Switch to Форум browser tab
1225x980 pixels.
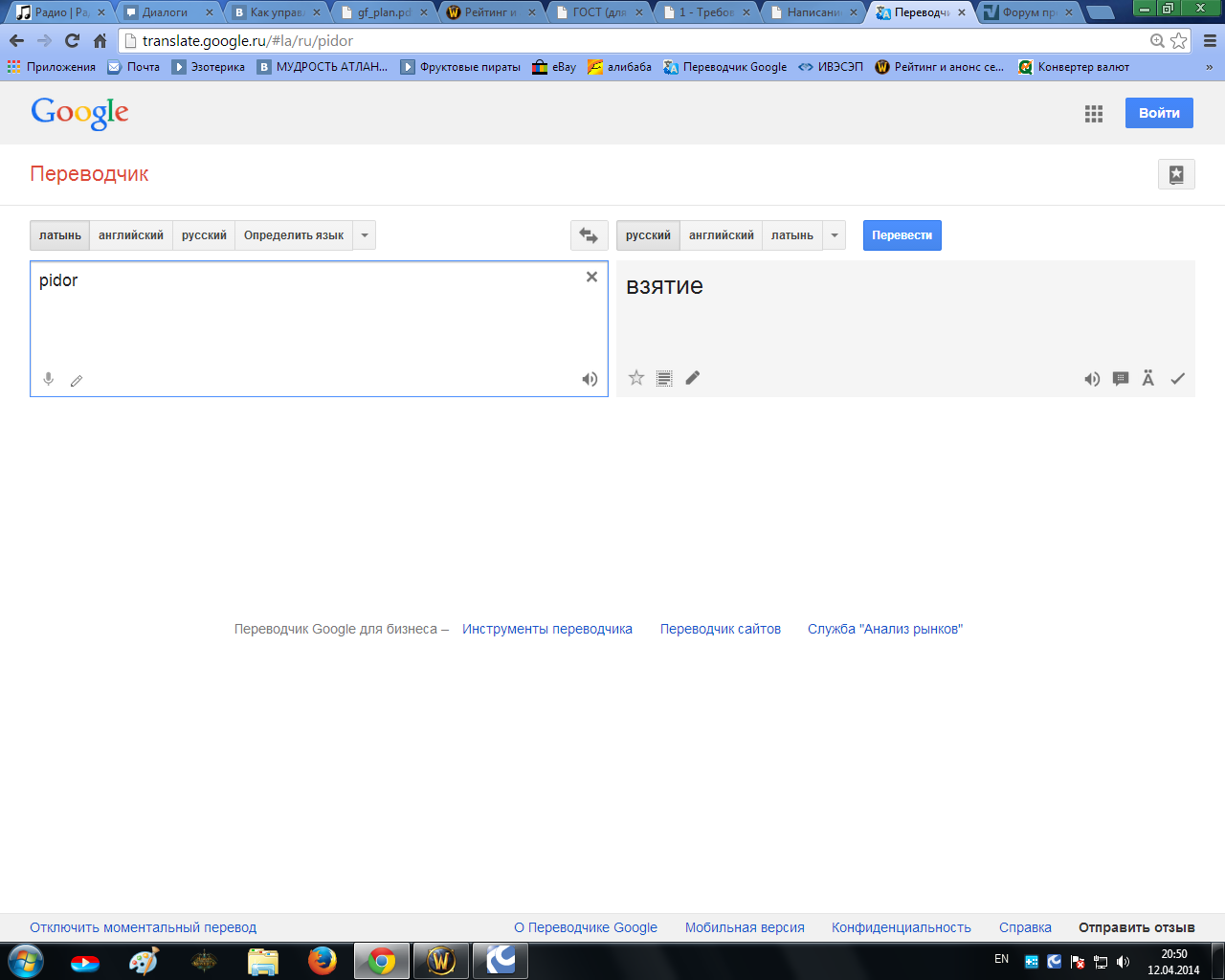(x=1030, y=12)
